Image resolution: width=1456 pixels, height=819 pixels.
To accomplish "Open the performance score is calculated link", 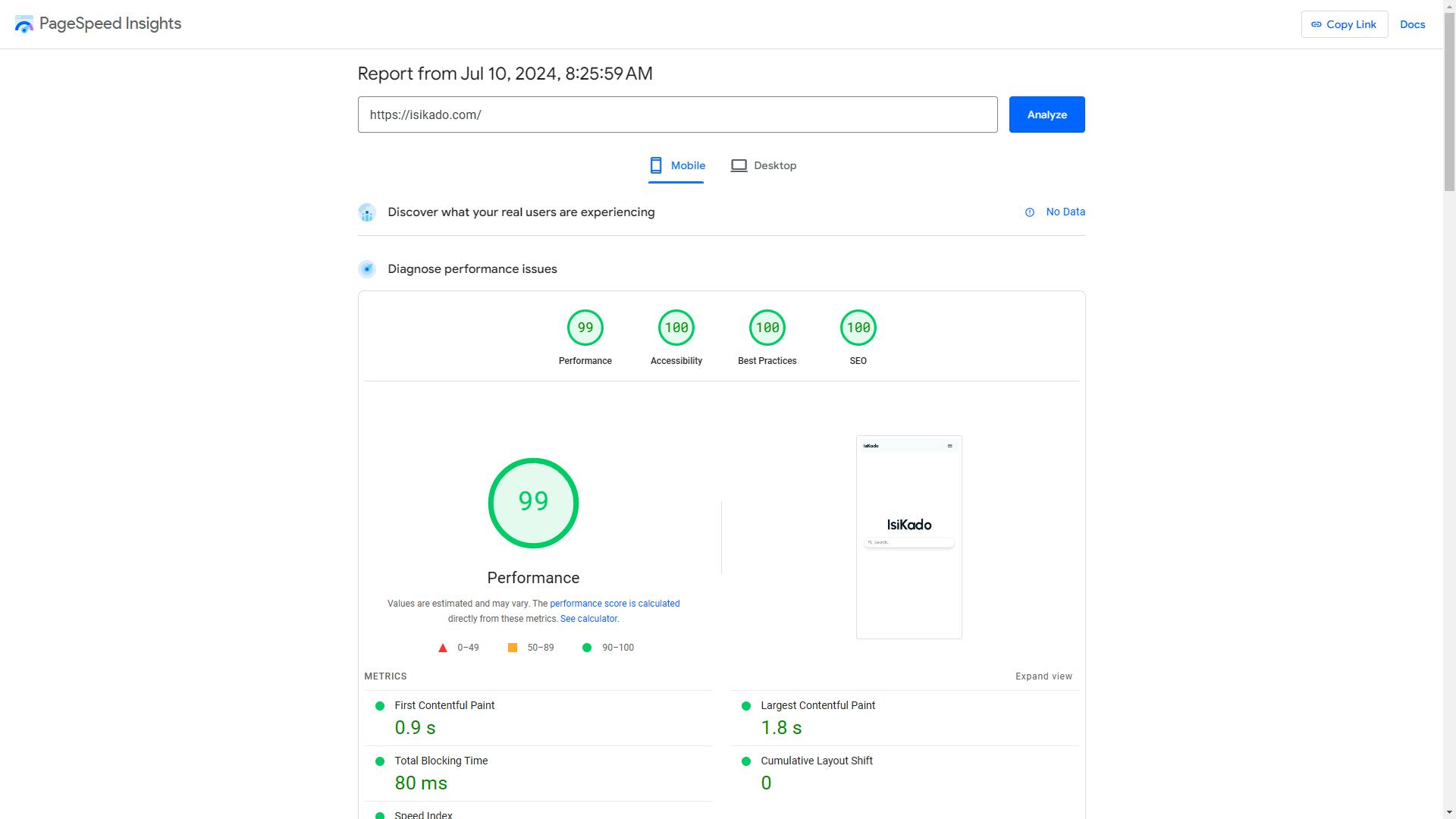I will [614, 603].
